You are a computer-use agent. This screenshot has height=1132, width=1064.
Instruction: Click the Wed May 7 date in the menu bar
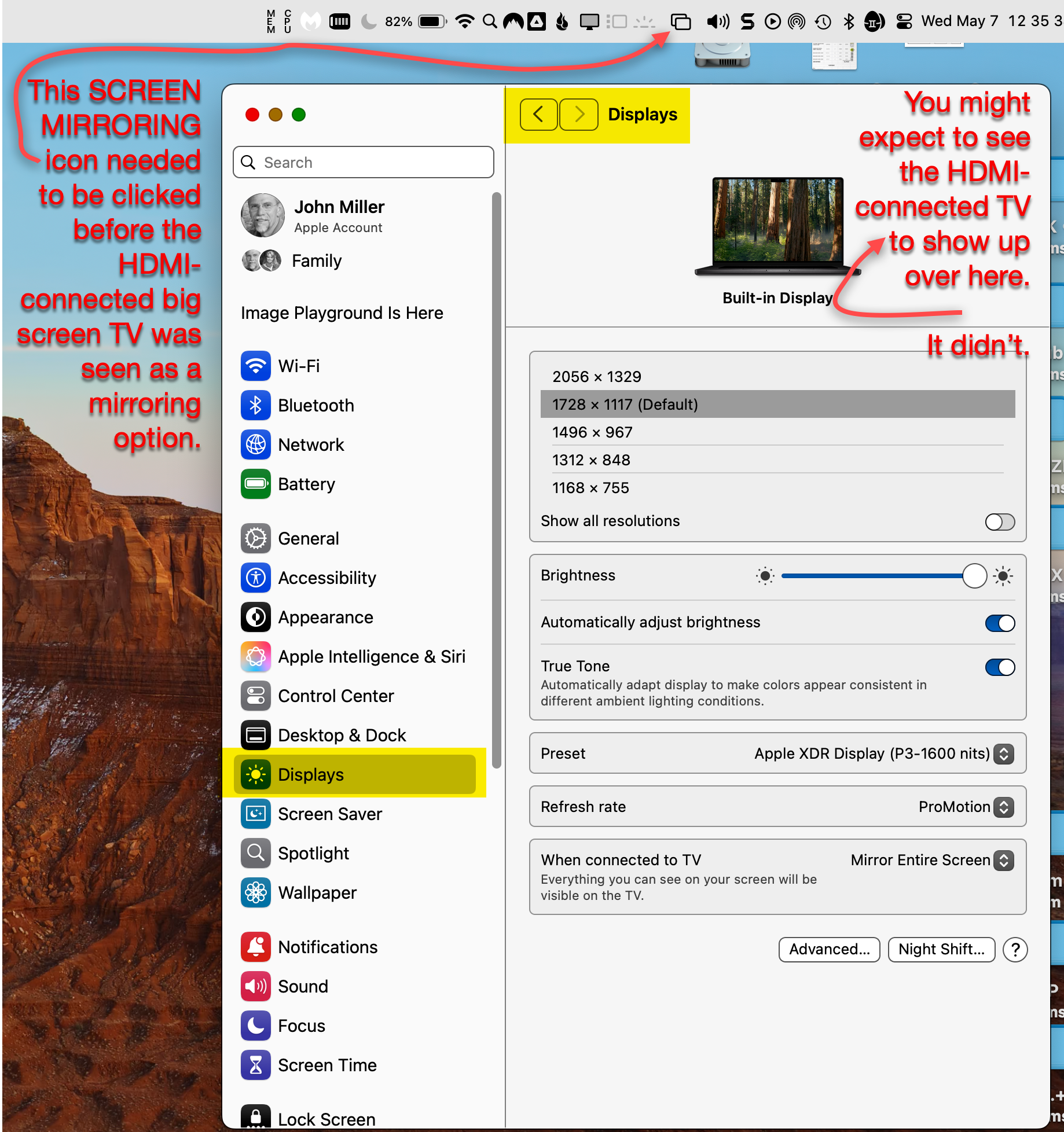(x=959, y=21)
